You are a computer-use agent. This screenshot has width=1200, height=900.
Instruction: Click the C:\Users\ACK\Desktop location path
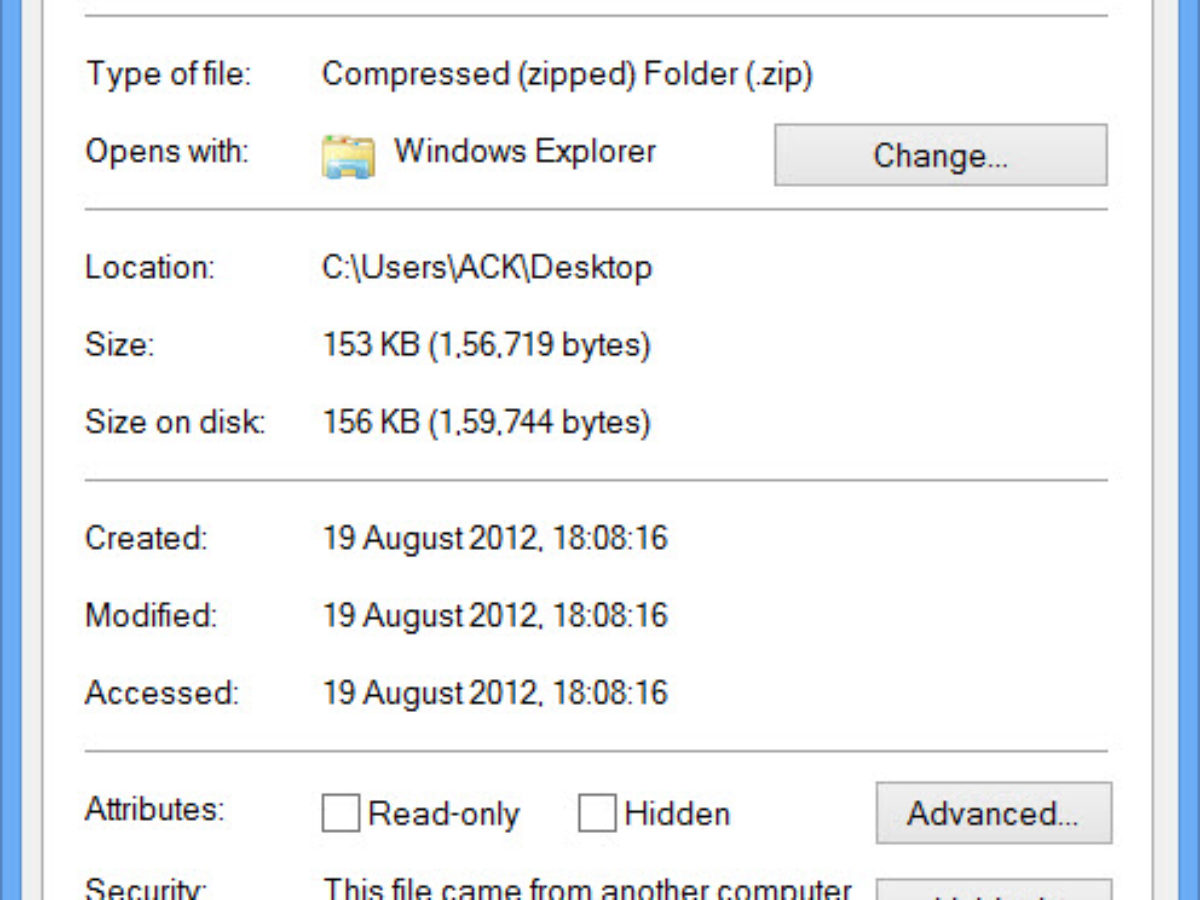487,268
